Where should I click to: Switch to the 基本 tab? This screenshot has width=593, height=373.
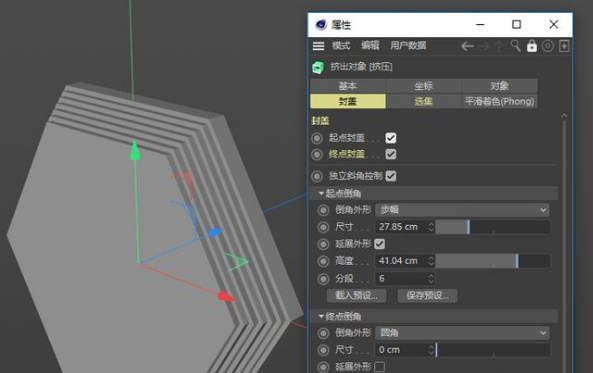pyautogui.click(x=348, y=86)
